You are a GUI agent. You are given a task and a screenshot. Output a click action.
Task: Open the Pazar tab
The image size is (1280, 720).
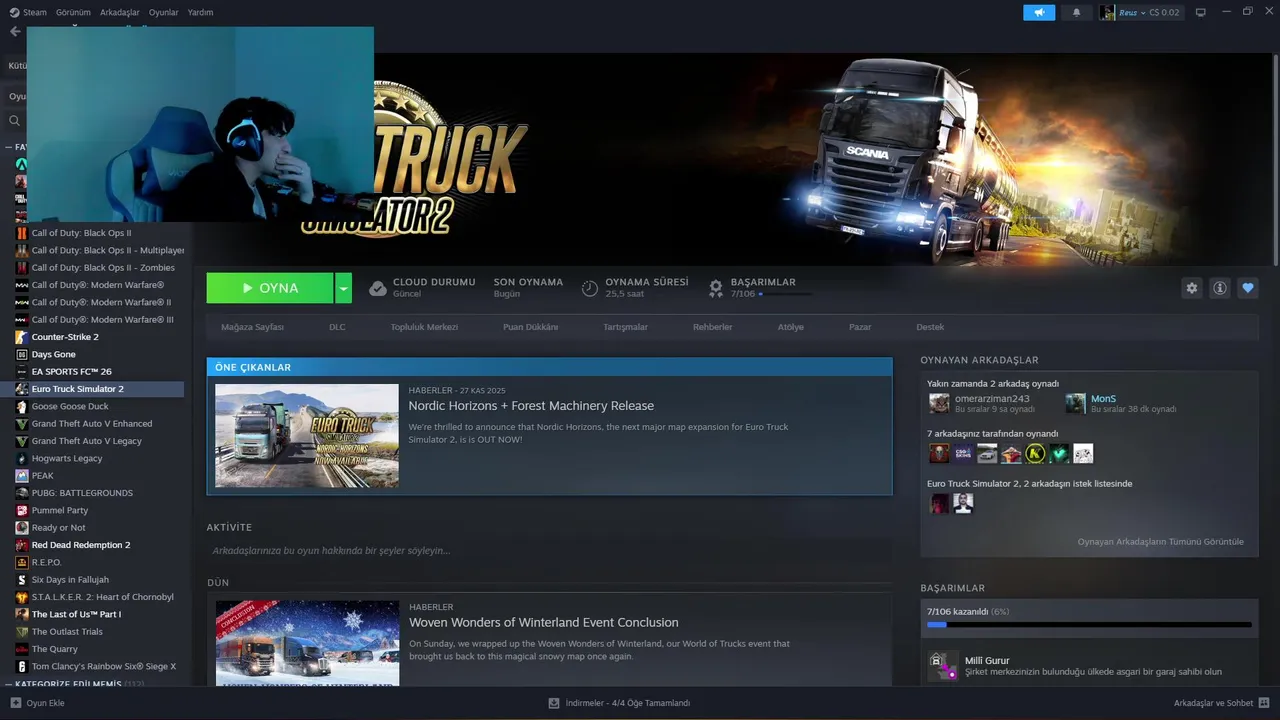click(x=860, y=327)
